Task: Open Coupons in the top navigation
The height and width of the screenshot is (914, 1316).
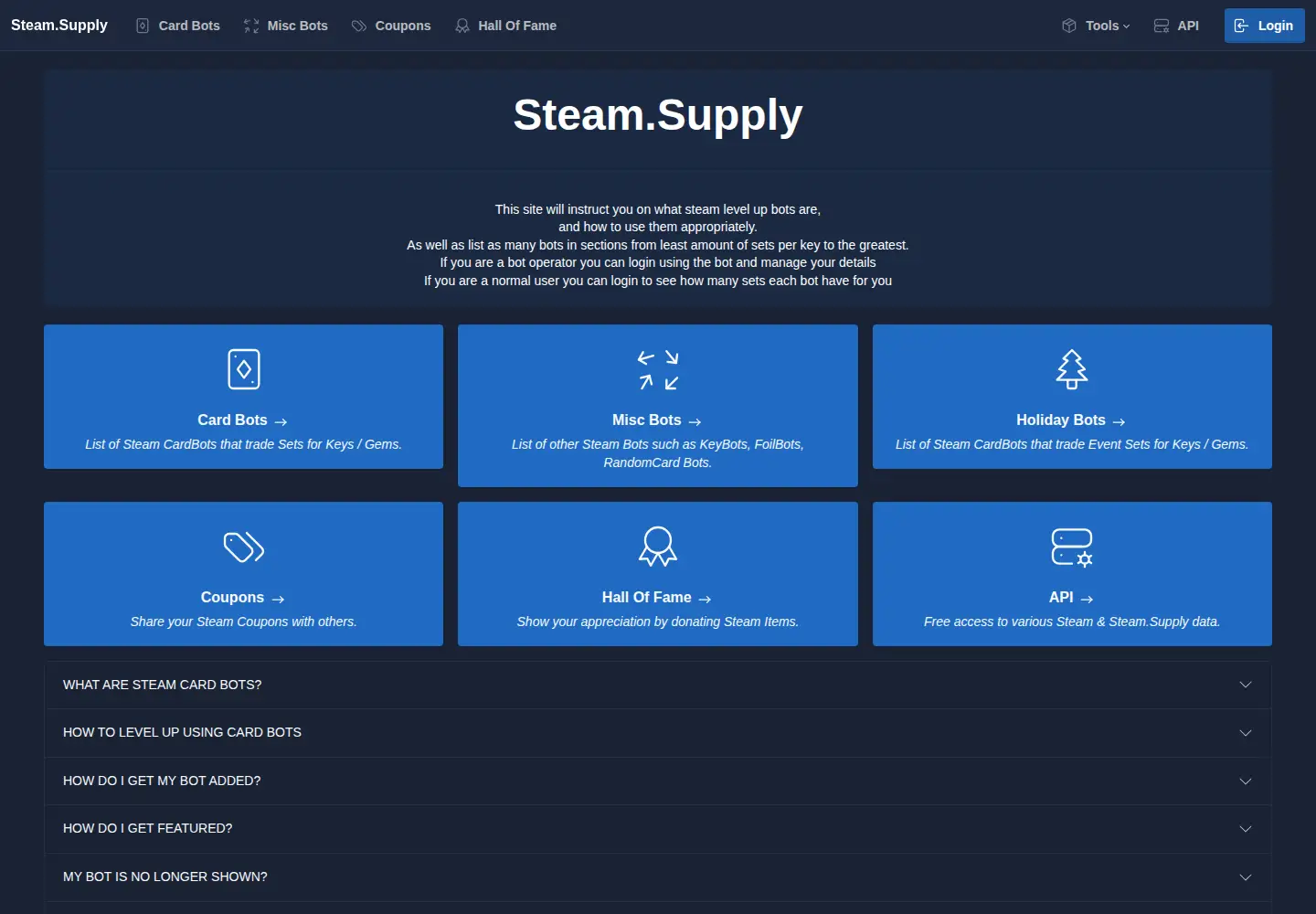Action: click(391, 26)
